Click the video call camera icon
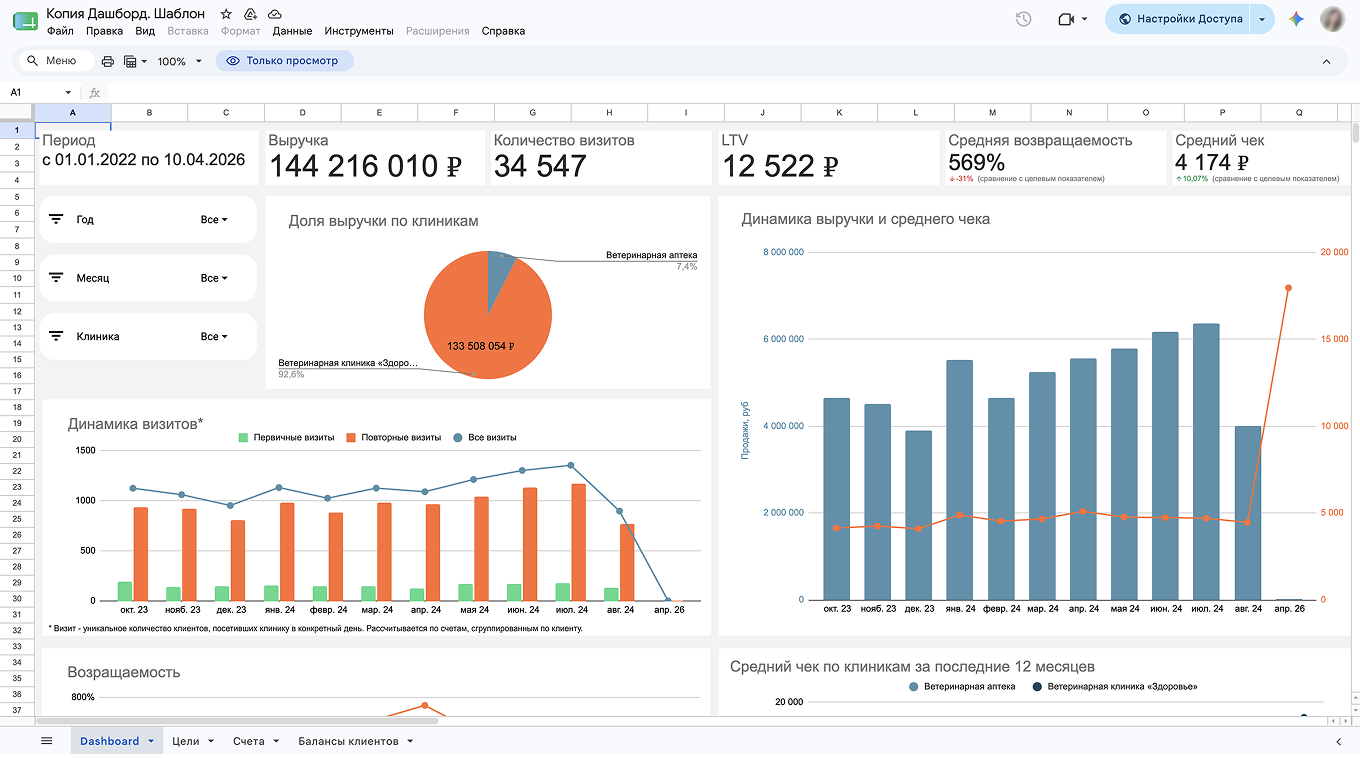This screenshot has height=758, width=1360. click(1066, 19)
